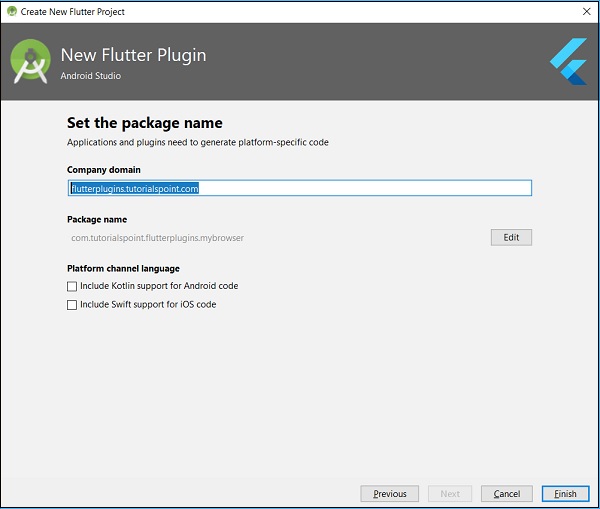The height and width of the screenshot is (509, 600).
Task: Click the 'Company domain' label
Action: pyautogui.click(x=104, y=170)
